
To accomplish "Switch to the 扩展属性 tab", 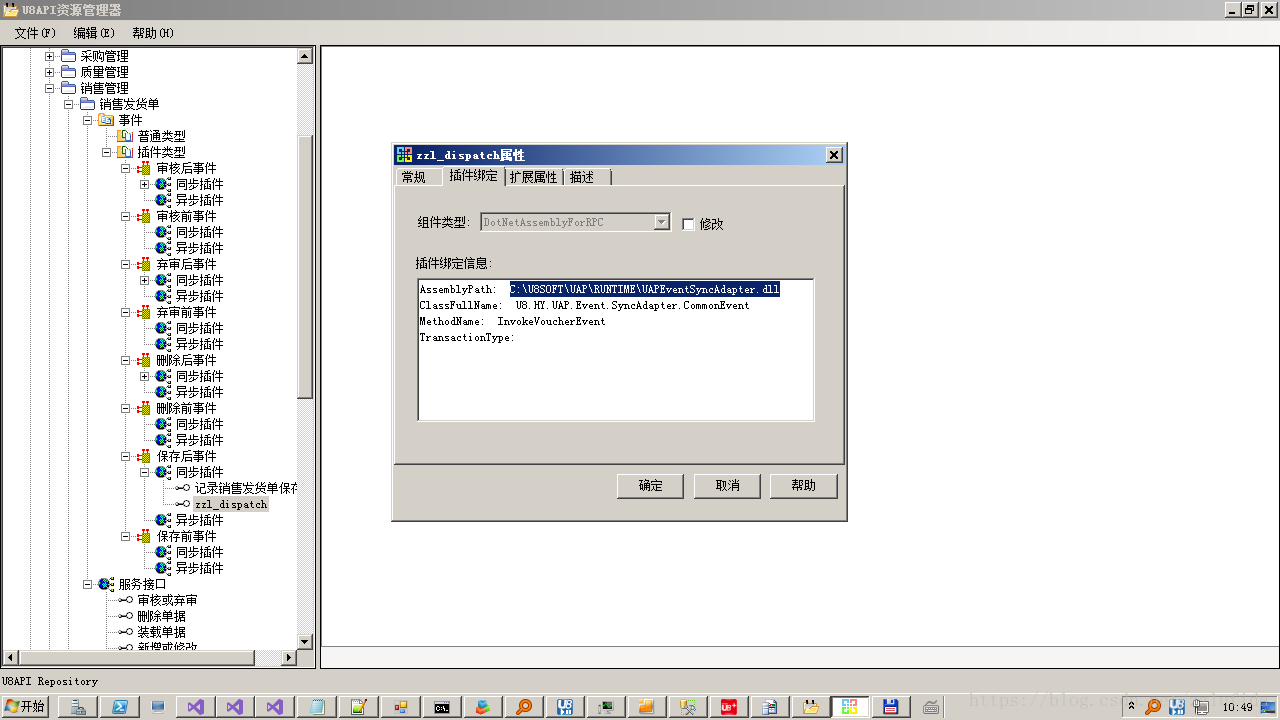I will [533, 177].
